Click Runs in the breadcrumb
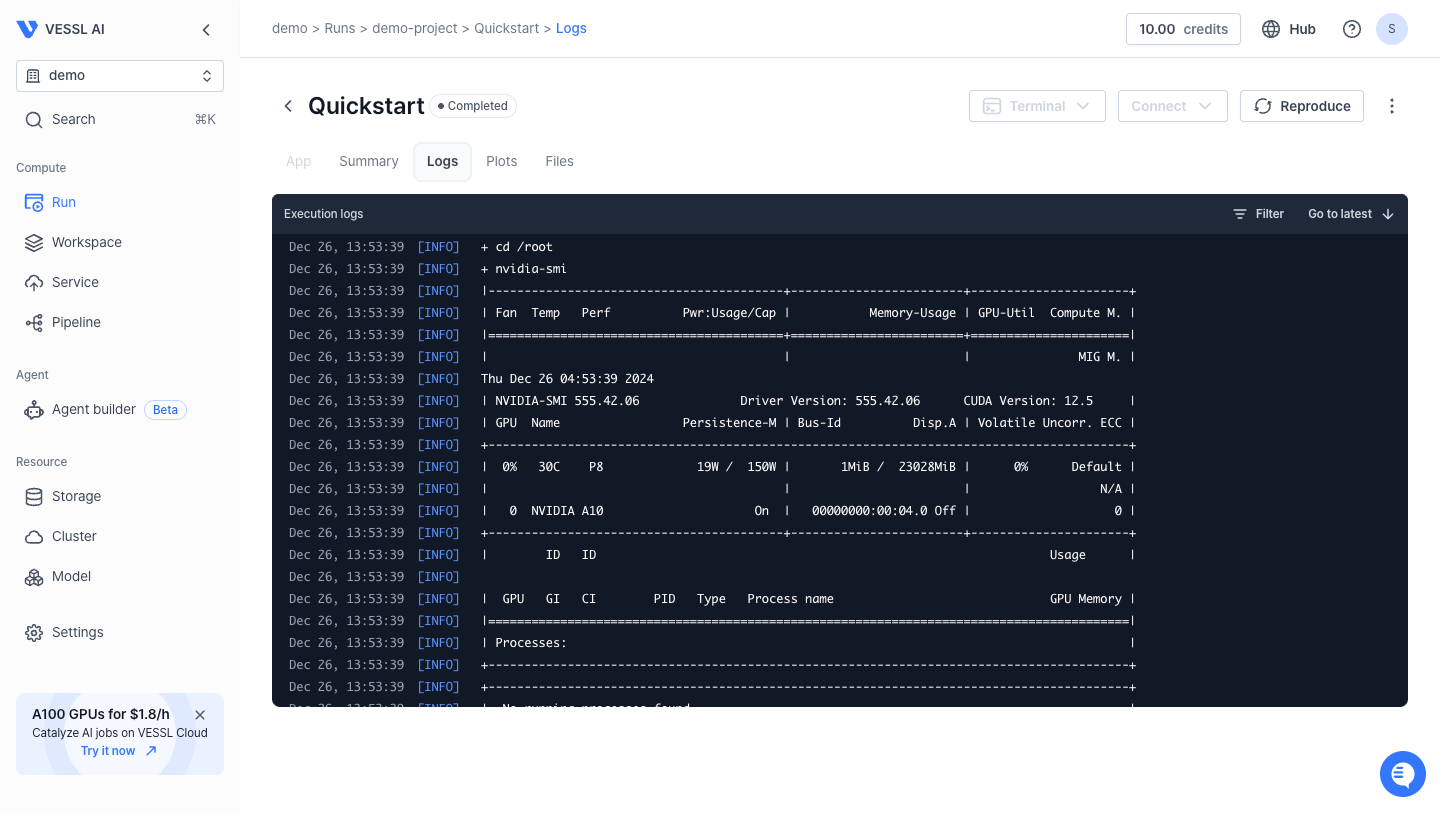Viewport: 1440px width, 813px height. [x=340, y=28]
